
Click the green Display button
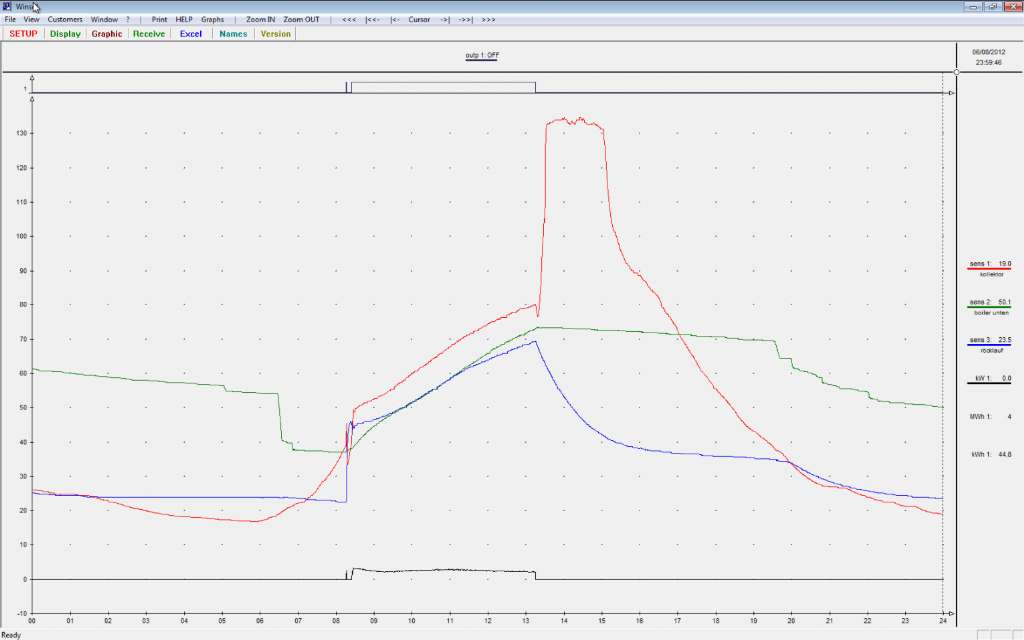click(x=65, y=34)
